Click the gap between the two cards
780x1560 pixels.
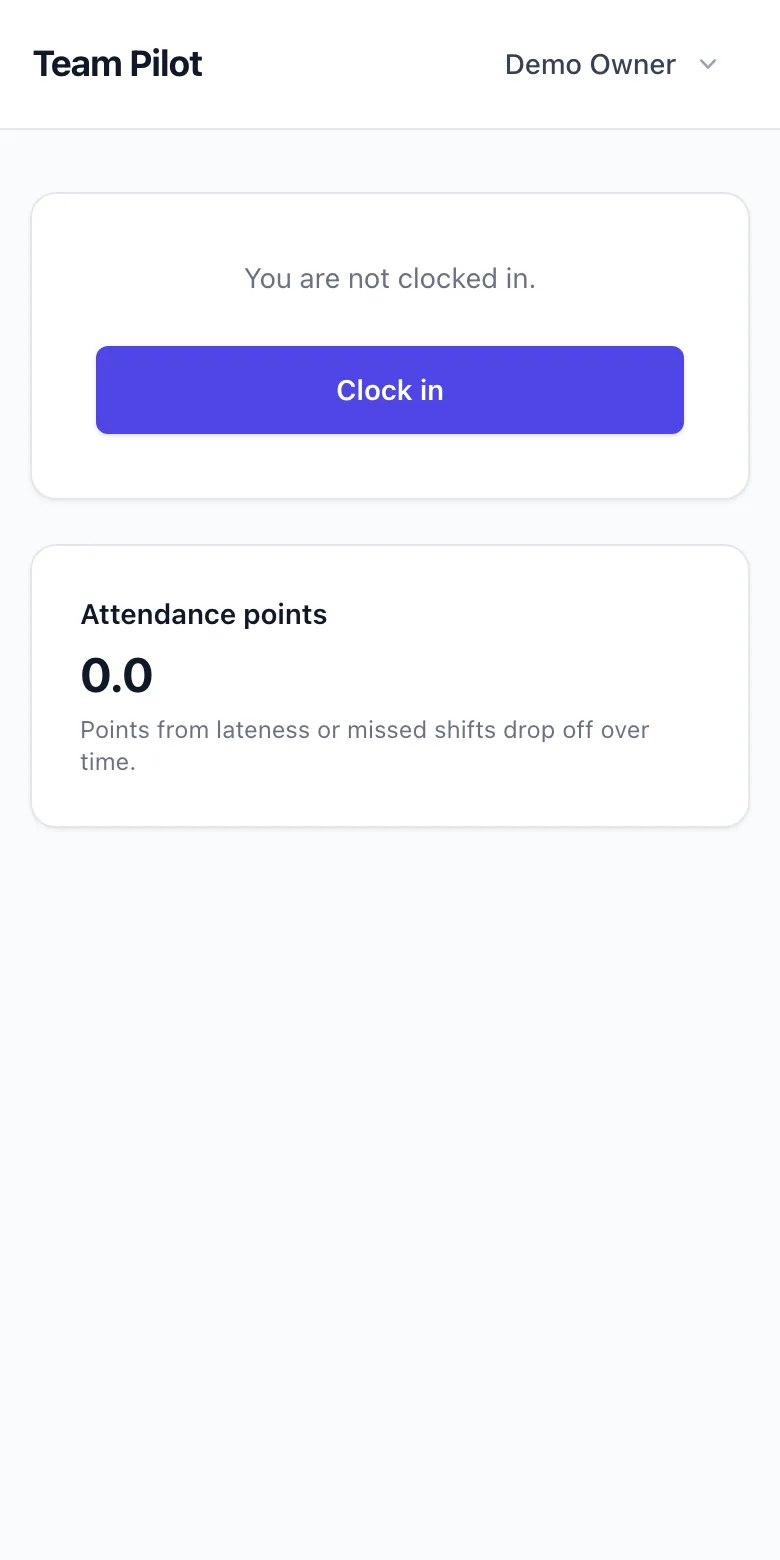coord(390,522)
